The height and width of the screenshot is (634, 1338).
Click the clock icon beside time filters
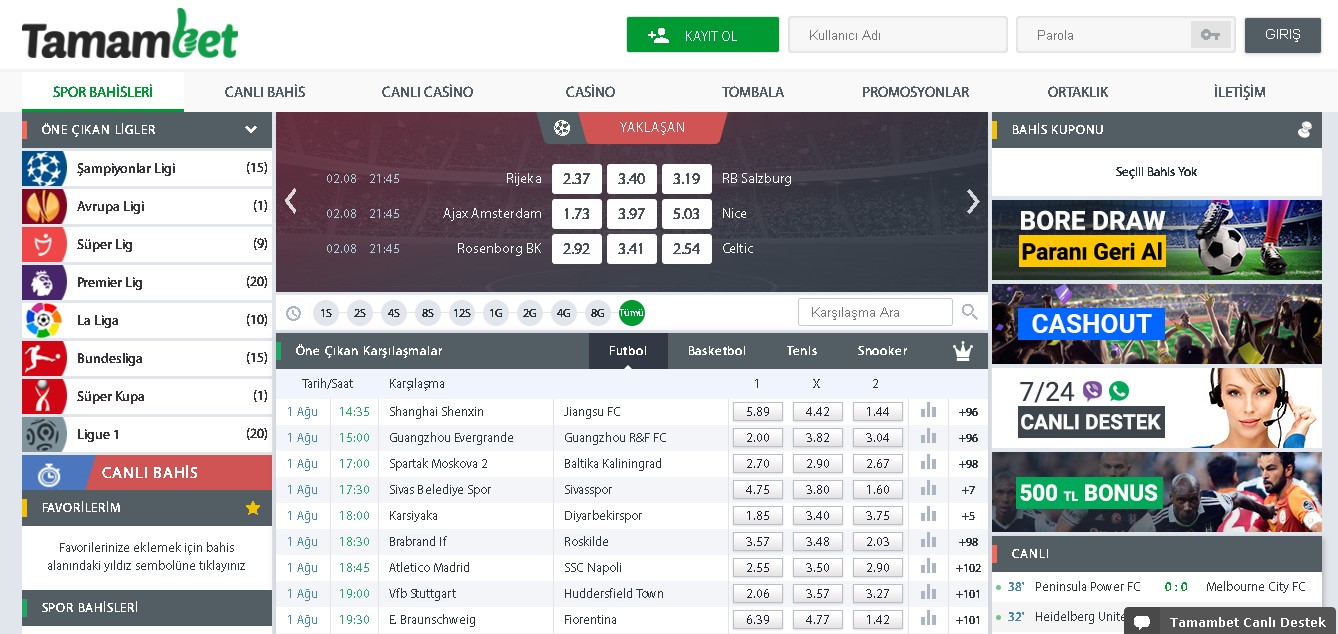tap(293, 313)
